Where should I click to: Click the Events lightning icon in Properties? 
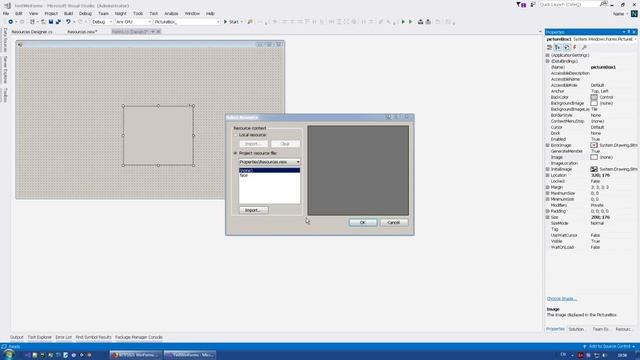(x=575, y=47)
